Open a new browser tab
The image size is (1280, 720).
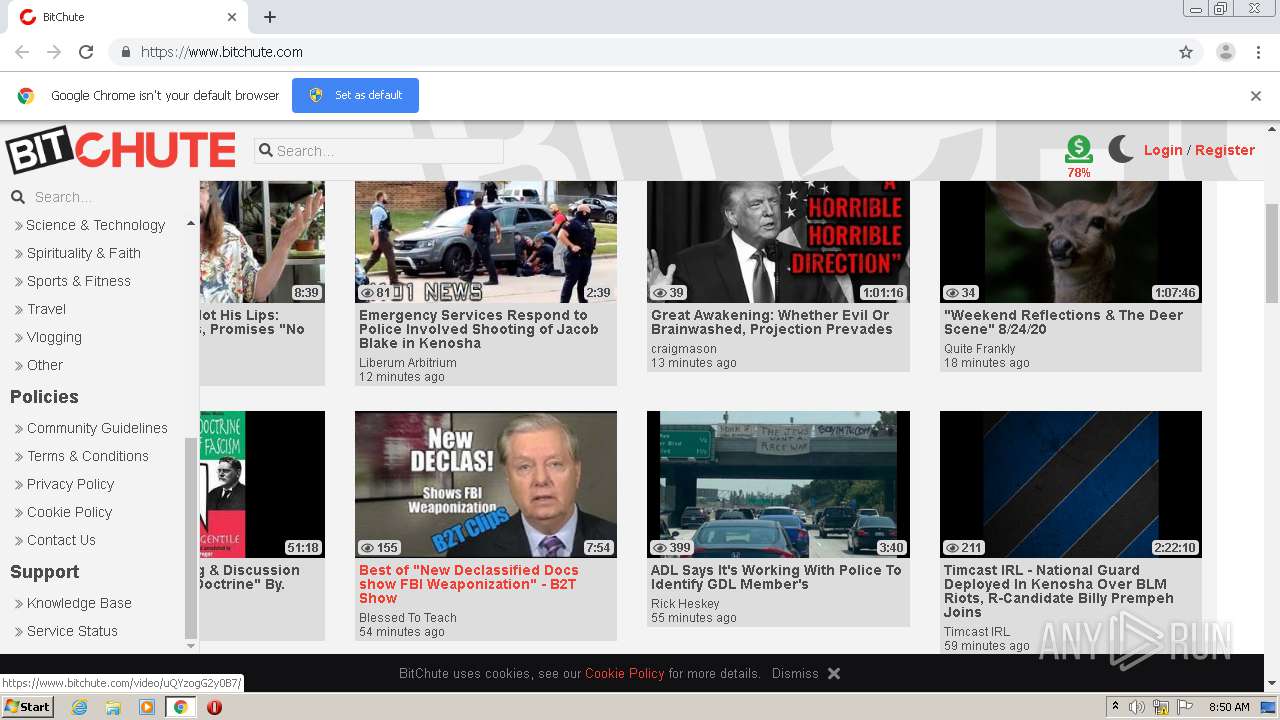pos(270,17)
